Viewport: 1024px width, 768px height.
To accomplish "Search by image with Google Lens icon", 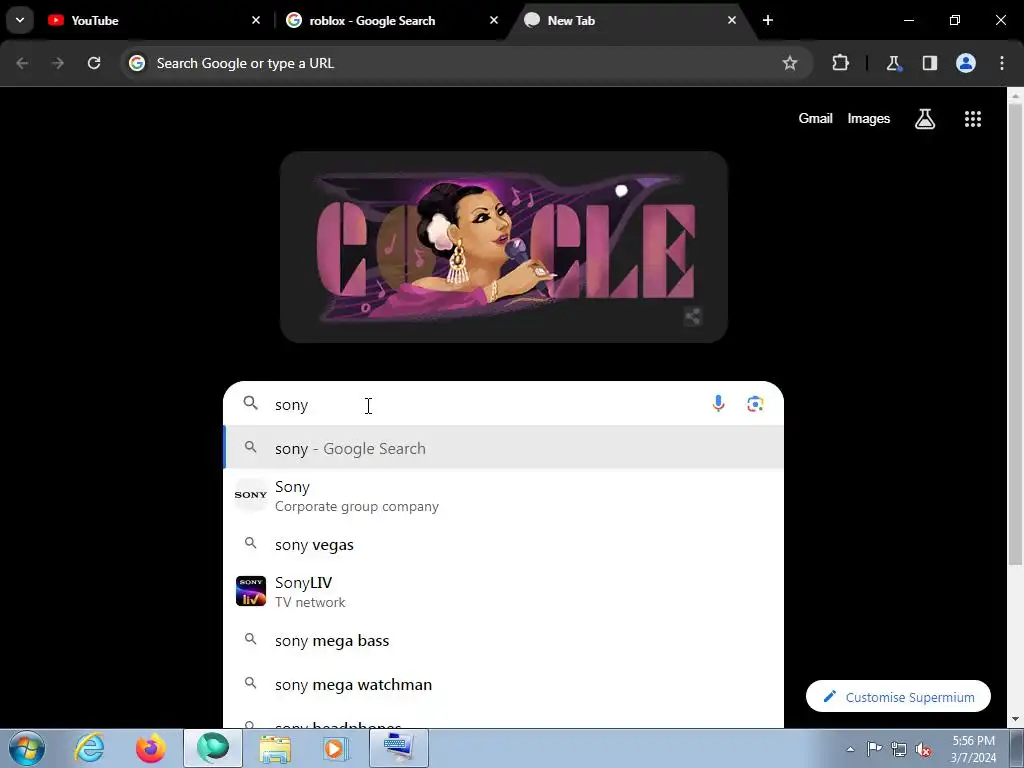I will (755, 404).
